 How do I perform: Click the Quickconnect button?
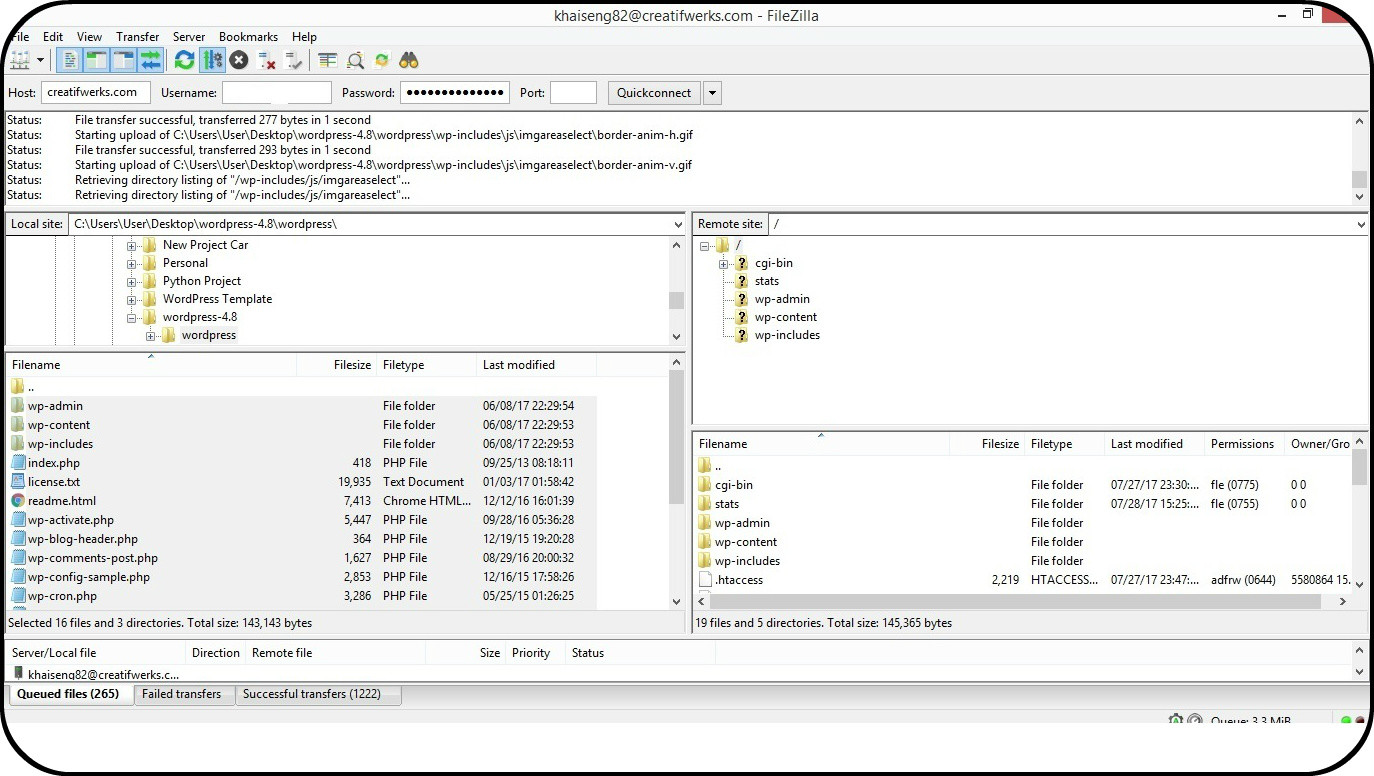point(654,93)
